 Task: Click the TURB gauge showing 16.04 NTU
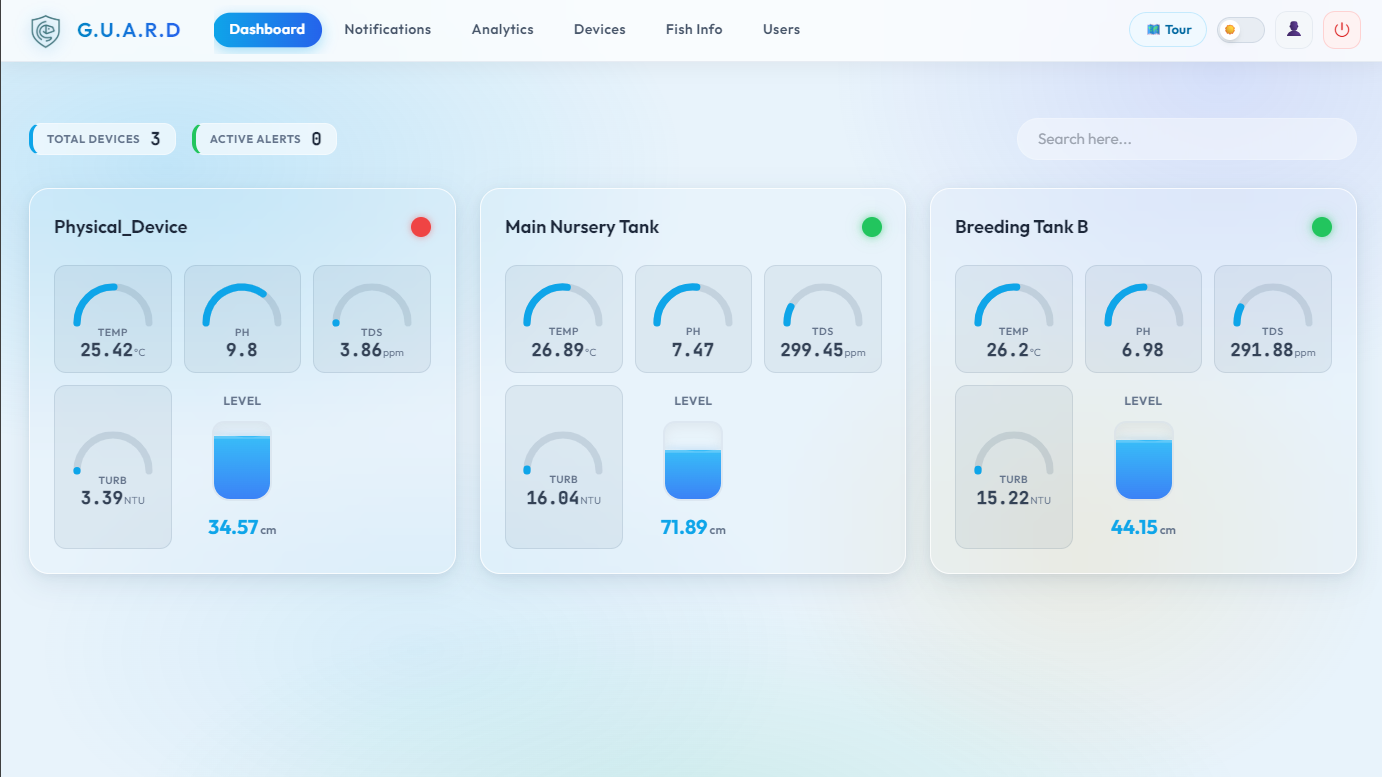coord(564,467)
